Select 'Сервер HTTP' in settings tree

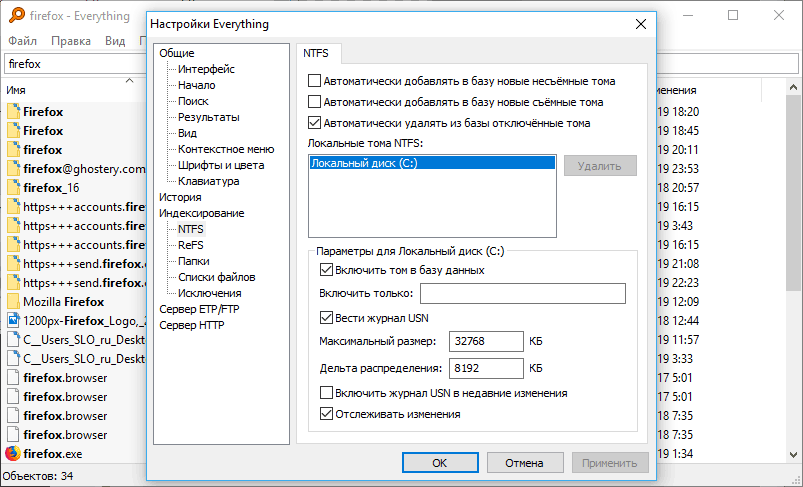point(192,325)
